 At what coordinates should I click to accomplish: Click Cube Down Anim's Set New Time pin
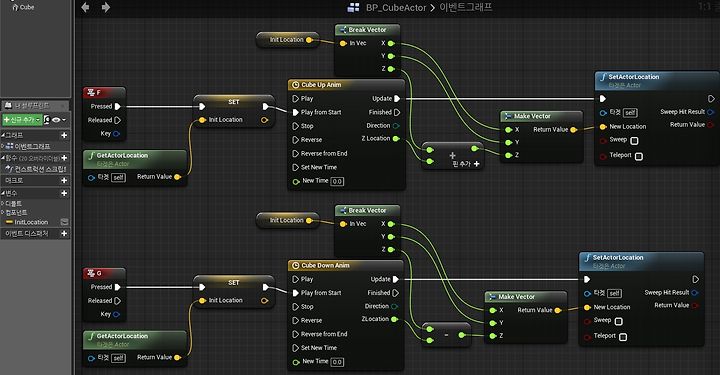[296, 348]
